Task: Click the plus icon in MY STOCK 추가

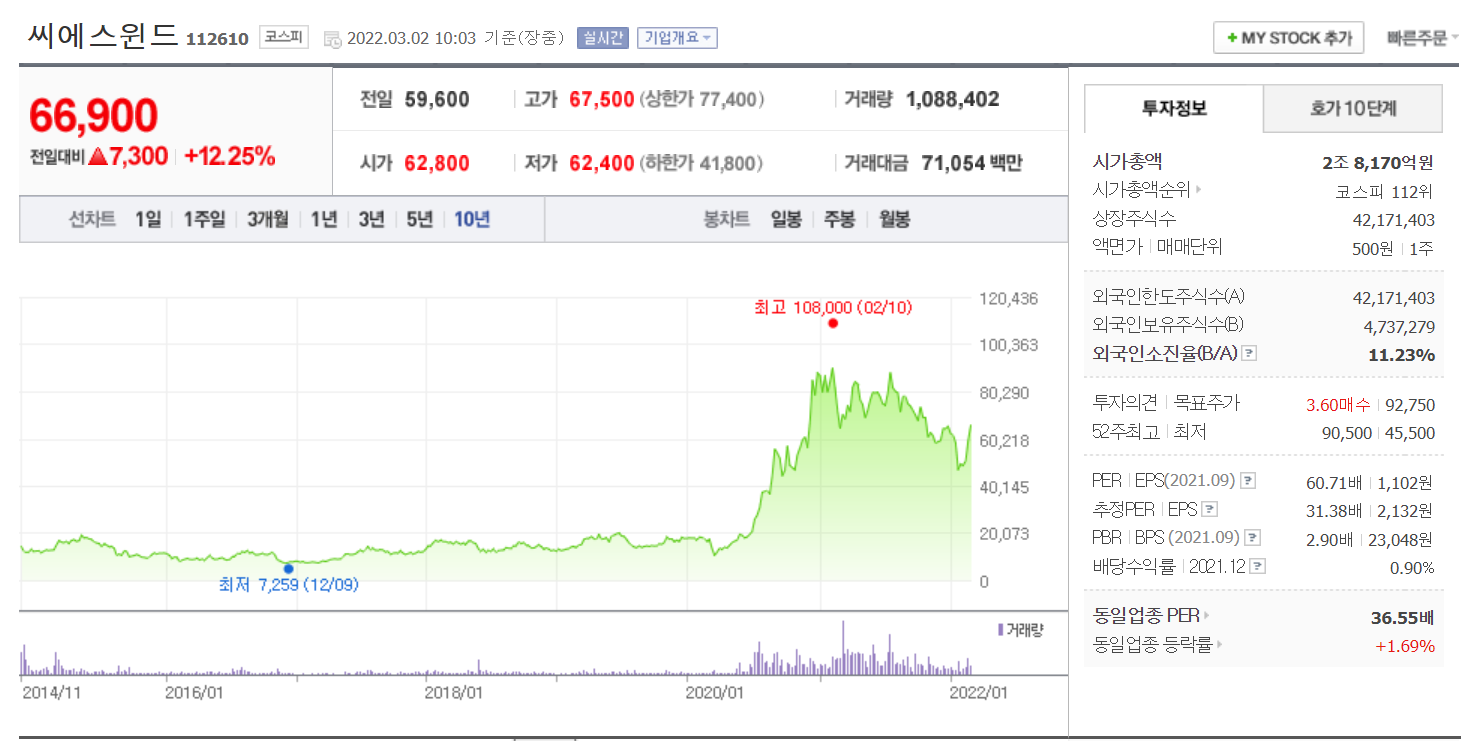Action: [1231, 38]
